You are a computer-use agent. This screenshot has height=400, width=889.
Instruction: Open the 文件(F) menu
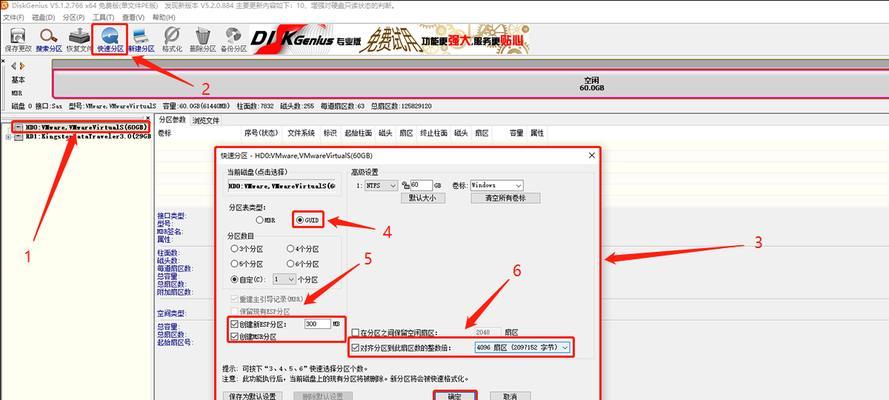13,18
